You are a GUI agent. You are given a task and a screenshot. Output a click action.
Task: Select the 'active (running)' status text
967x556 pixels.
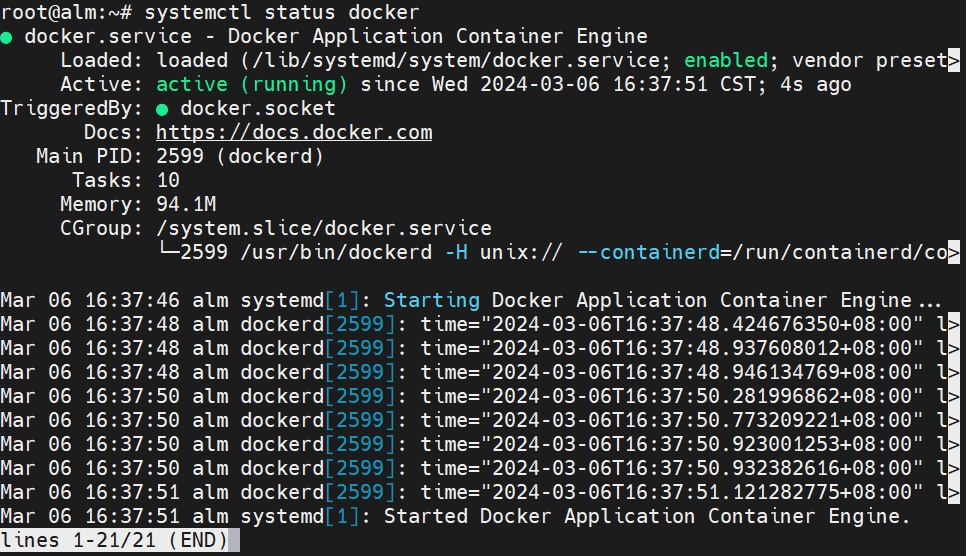tap(252, 84)
